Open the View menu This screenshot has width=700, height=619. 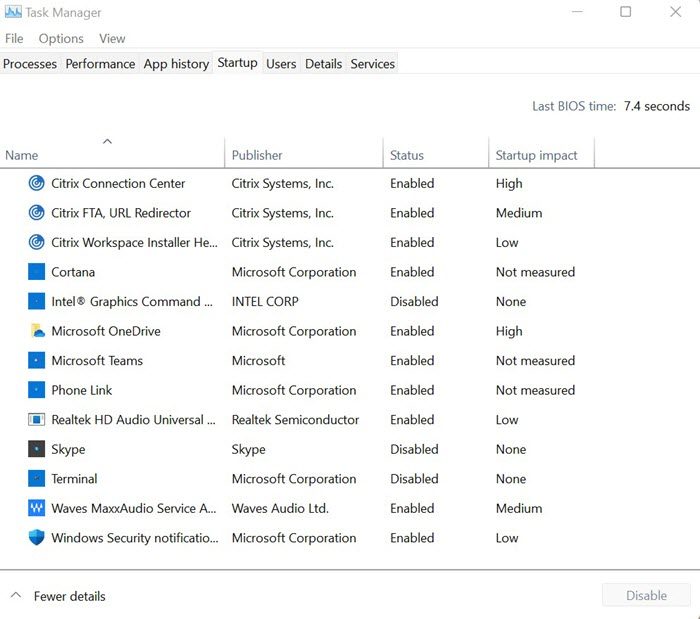click(112, 38)
